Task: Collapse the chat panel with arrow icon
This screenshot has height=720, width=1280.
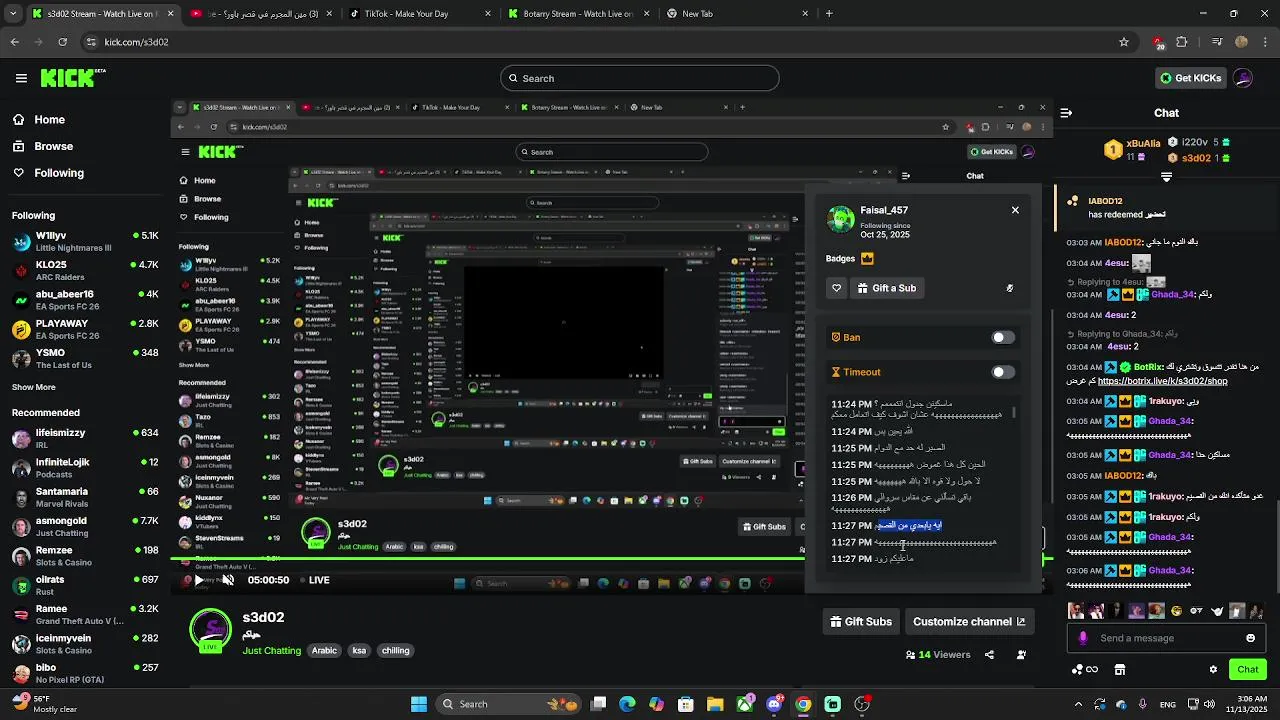Action: tap(1066, 113)
